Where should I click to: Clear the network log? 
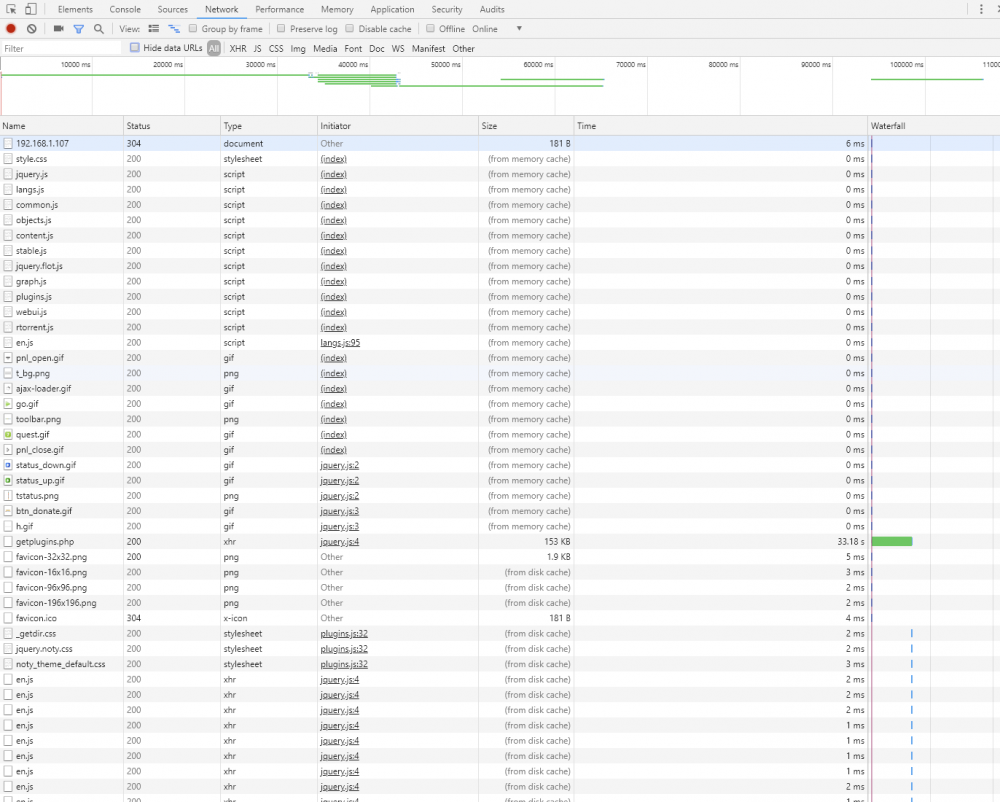(x=31, y=29)
